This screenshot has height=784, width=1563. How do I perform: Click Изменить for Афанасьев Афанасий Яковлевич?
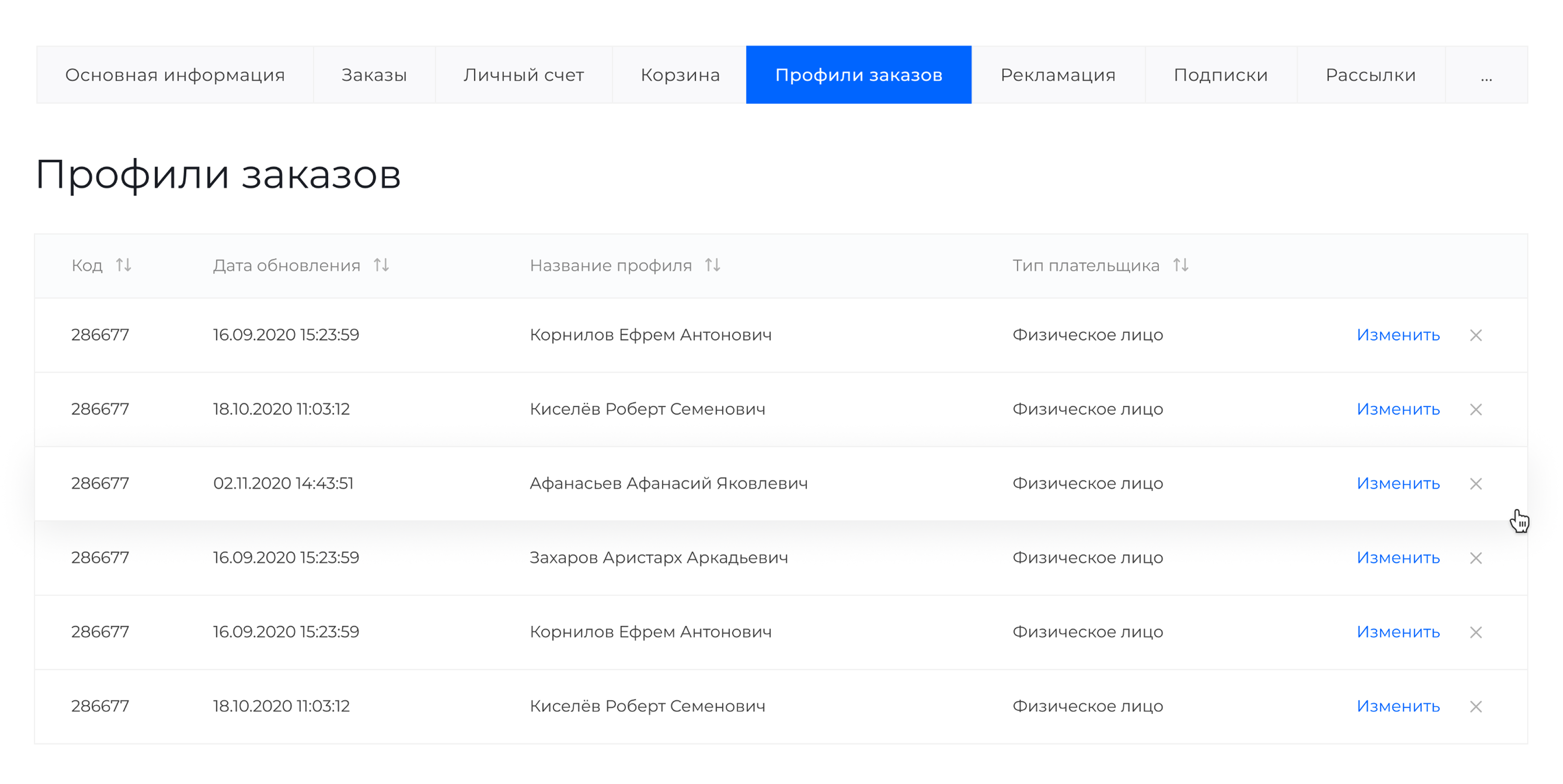1398,484
